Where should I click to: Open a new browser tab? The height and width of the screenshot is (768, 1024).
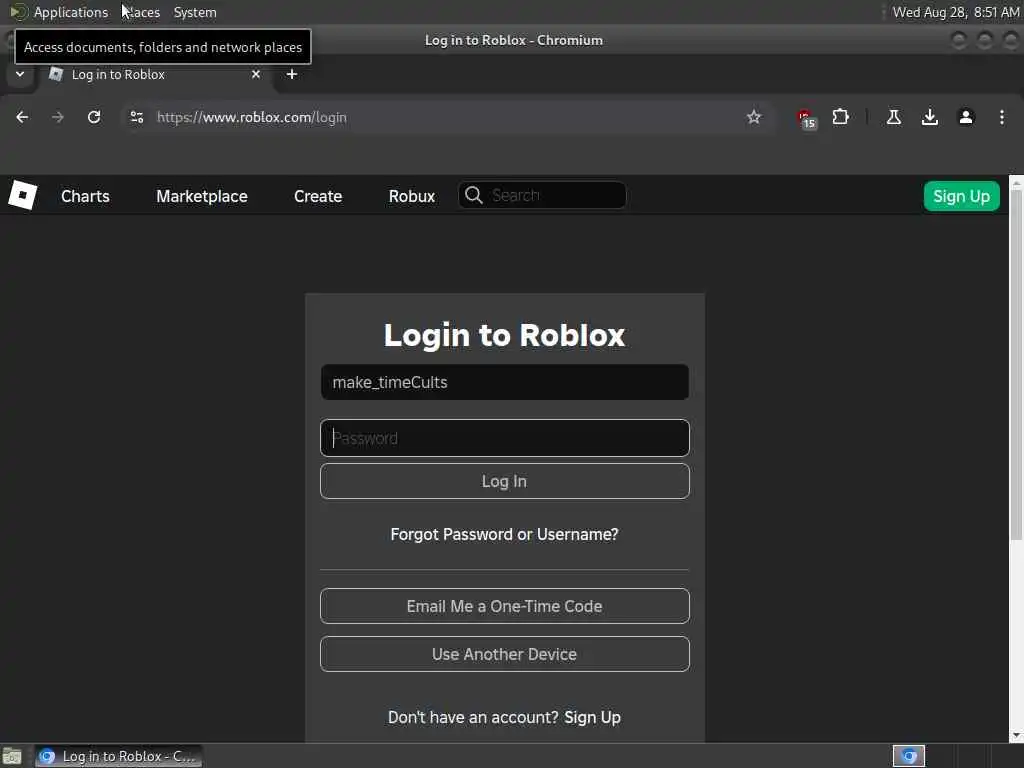tap(292, 74)
